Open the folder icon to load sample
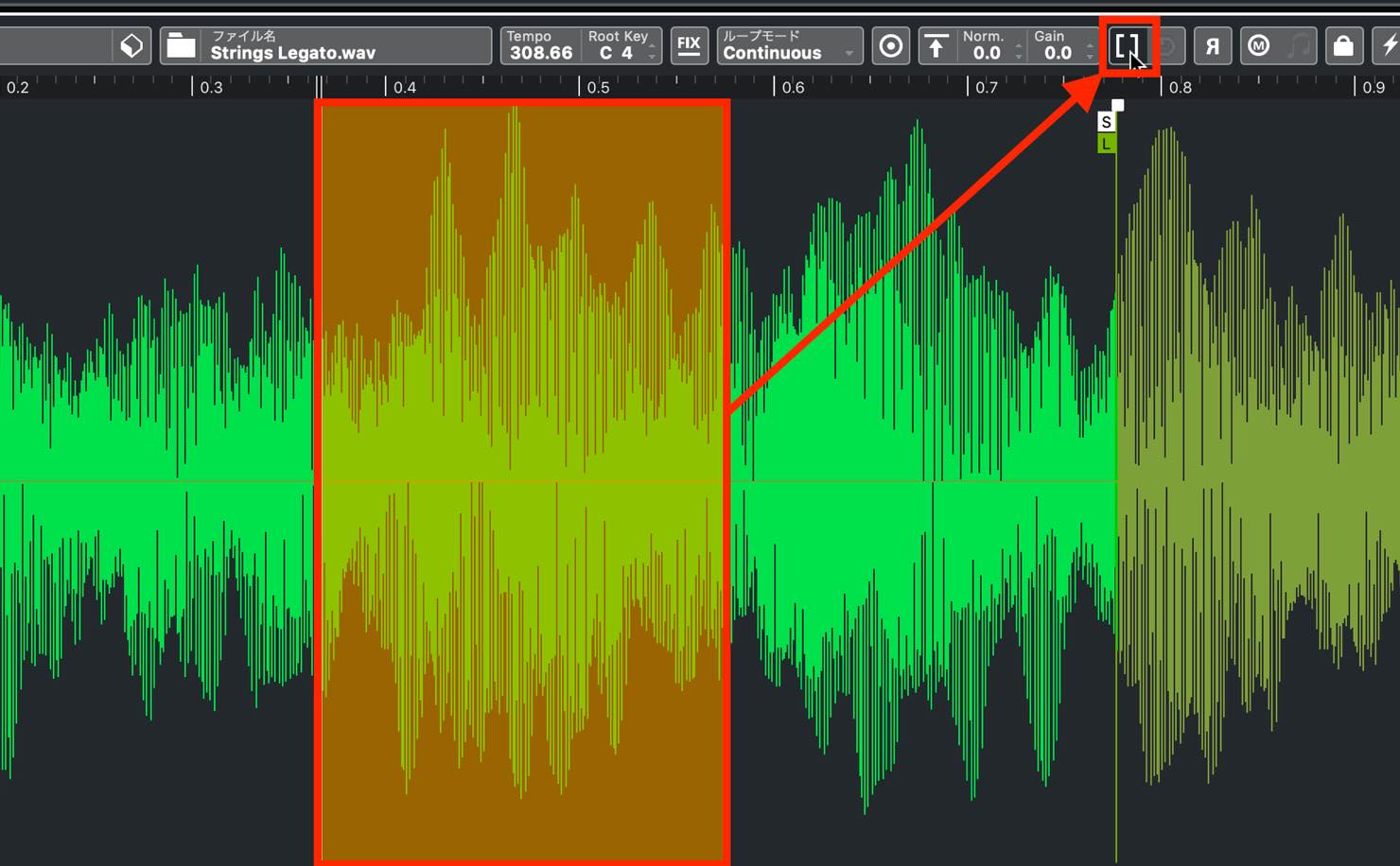1400x866 pixels. coord(181,46)
